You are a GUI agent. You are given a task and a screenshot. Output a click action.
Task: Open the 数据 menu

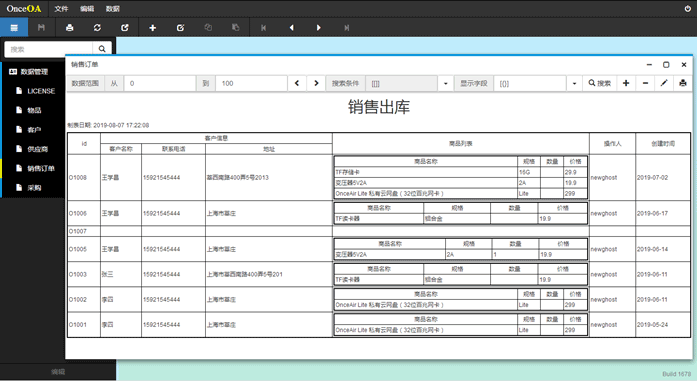pyautogui.click(x=113, y=8)
